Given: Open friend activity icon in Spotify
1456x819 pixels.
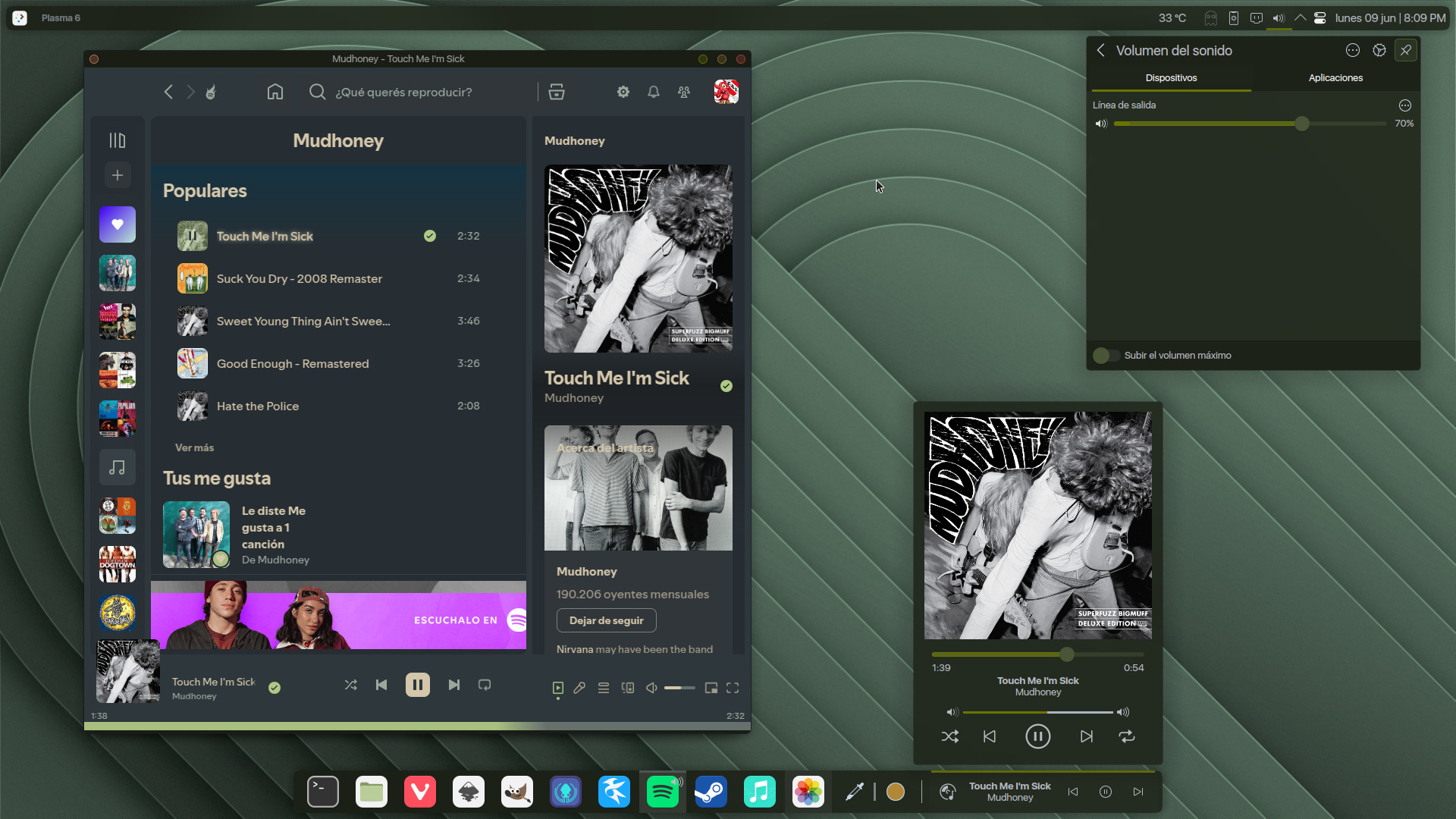Looking at the screenshot, I should point(684,92).
